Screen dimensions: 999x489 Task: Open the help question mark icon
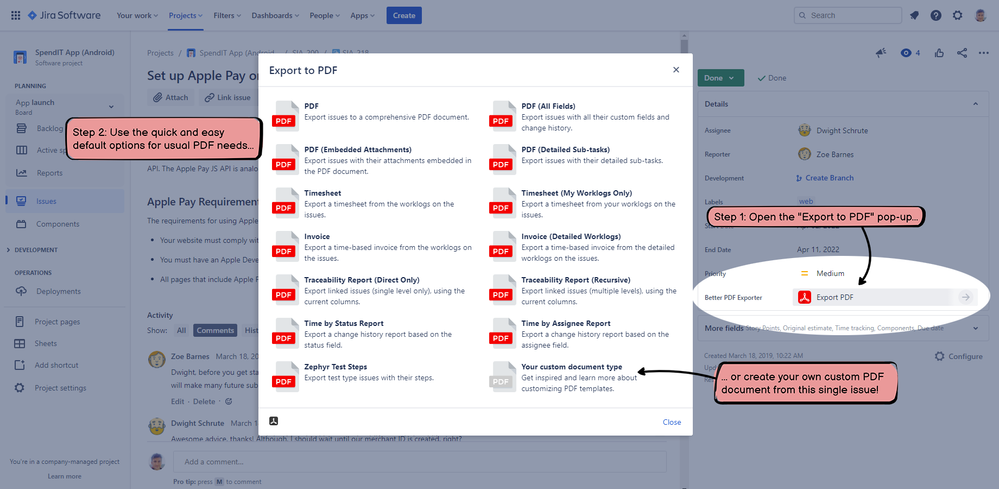936,15
